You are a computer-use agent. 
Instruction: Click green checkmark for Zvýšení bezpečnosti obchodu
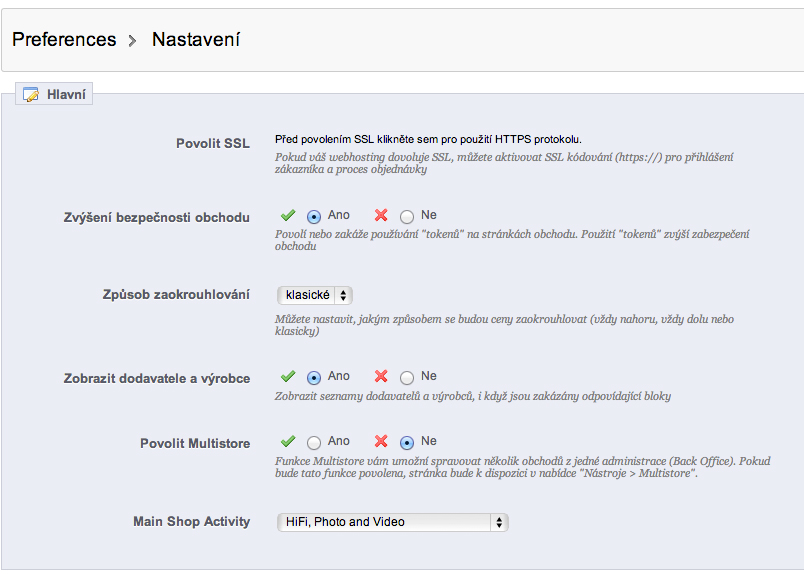[x=288, y=215]
